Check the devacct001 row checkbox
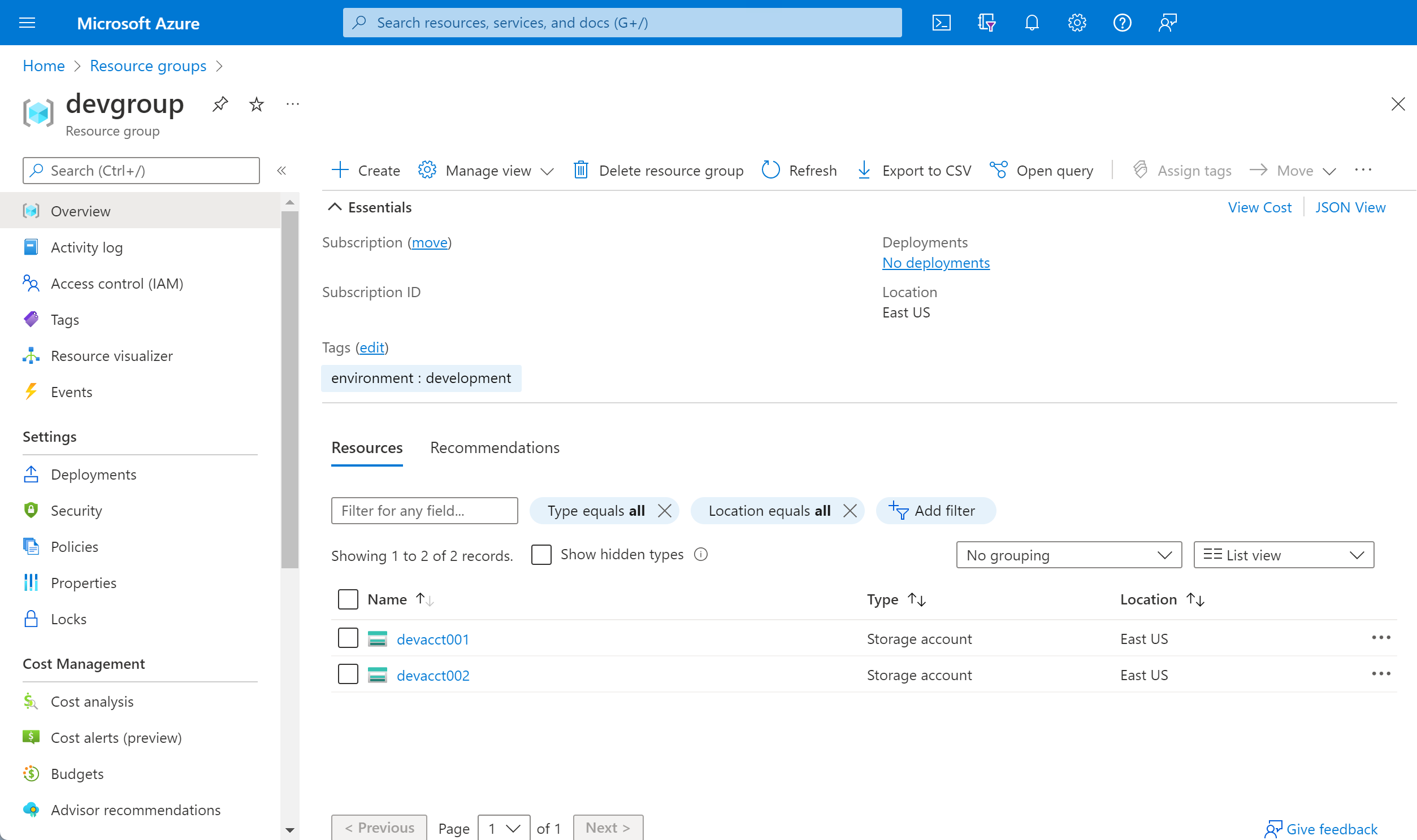 (348, 638)
